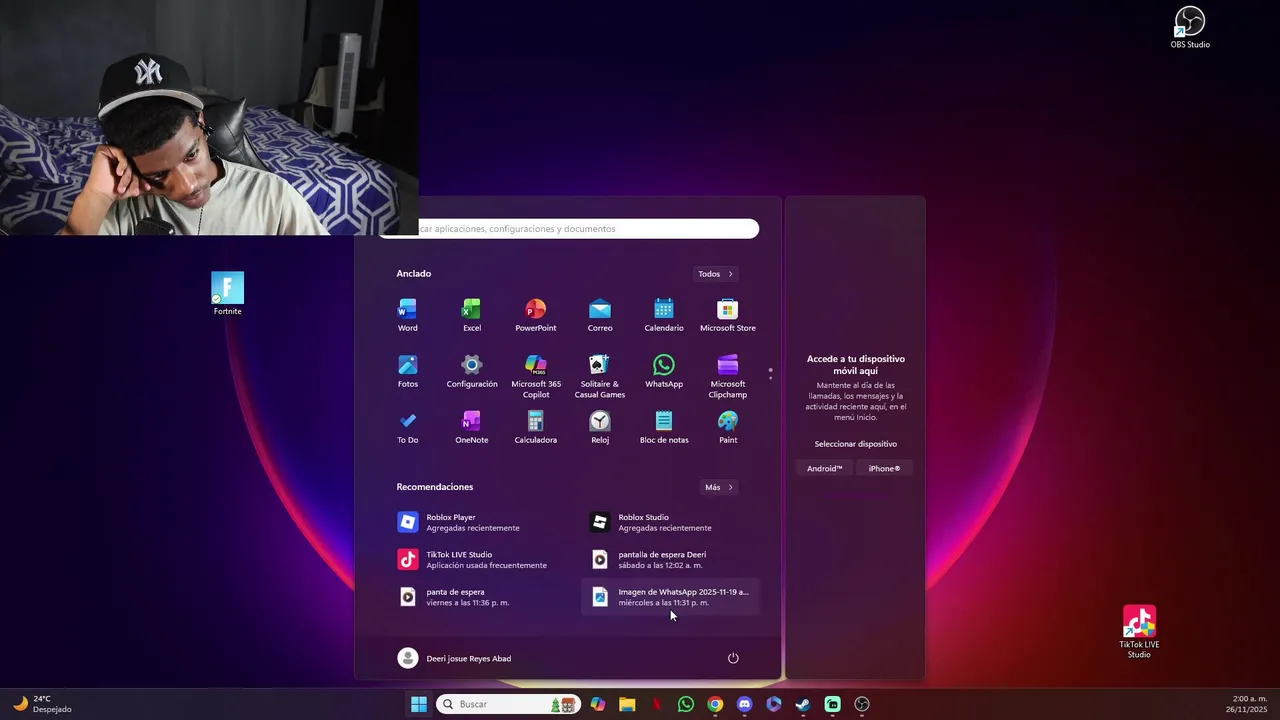Open the Correo mail app
Screen dimensions: 1280x720
[x=600, y=315]
